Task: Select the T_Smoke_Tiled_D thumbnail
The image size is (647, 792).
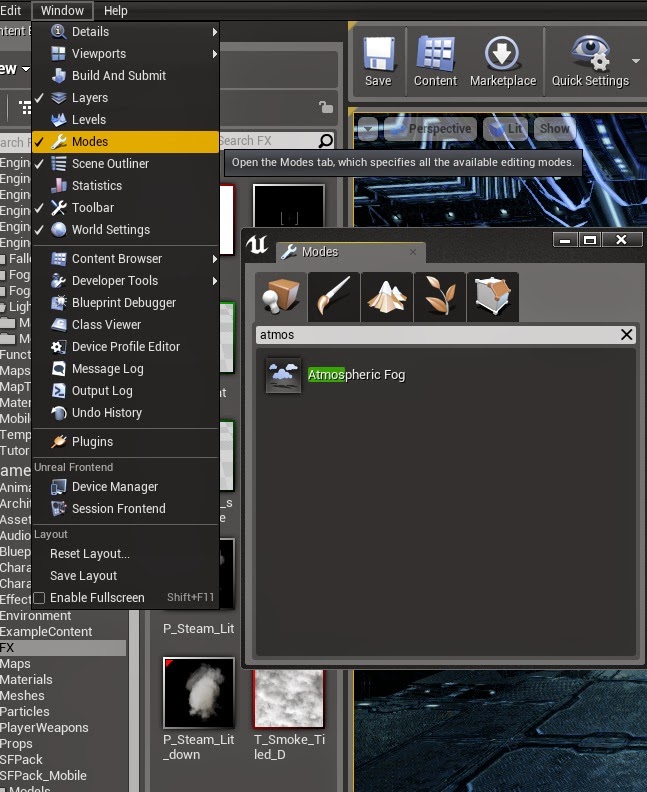Action: tap(289, 699)
